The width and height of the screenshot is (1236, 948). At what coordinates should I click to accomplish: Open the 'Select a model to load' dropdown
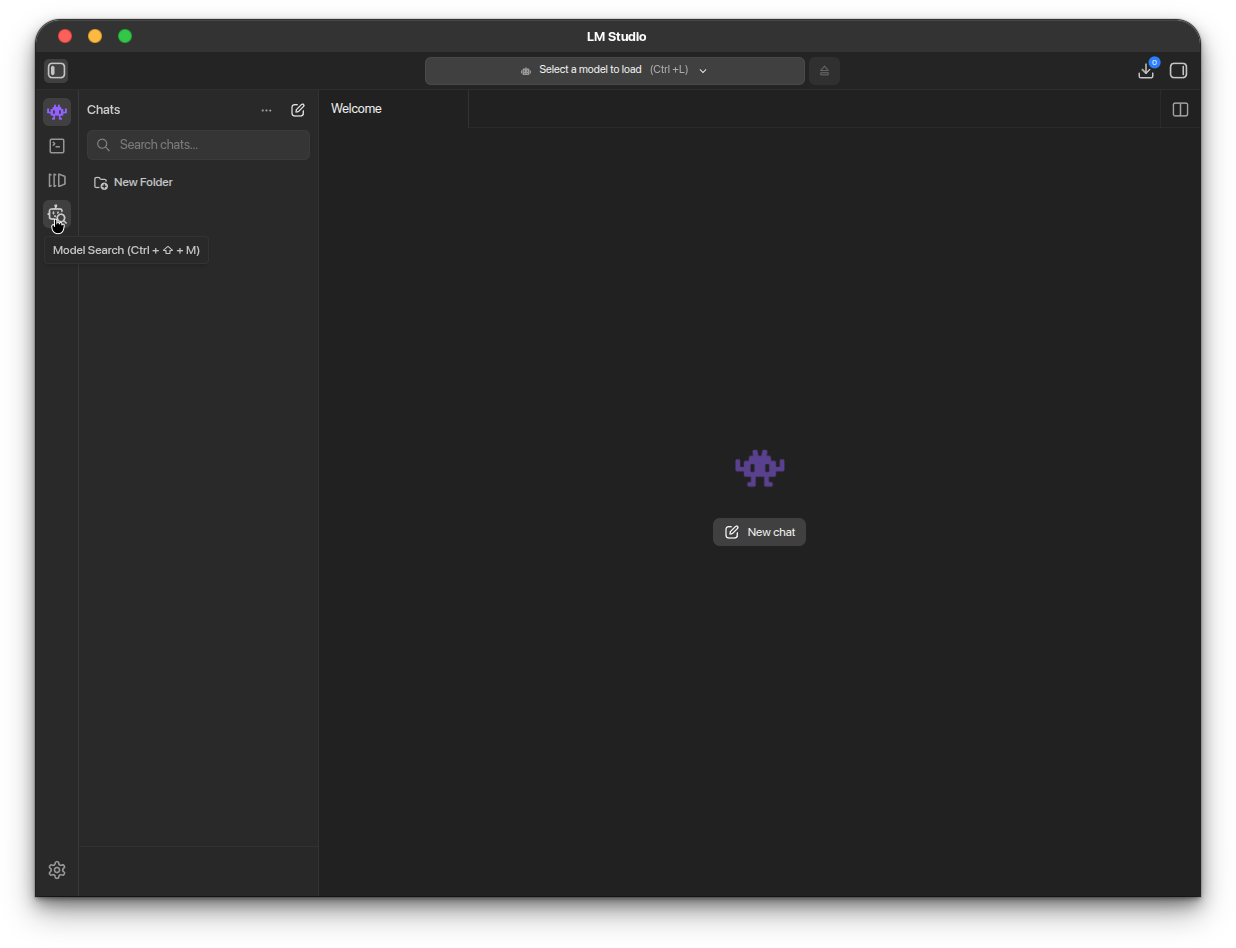(x=614, y=71)
